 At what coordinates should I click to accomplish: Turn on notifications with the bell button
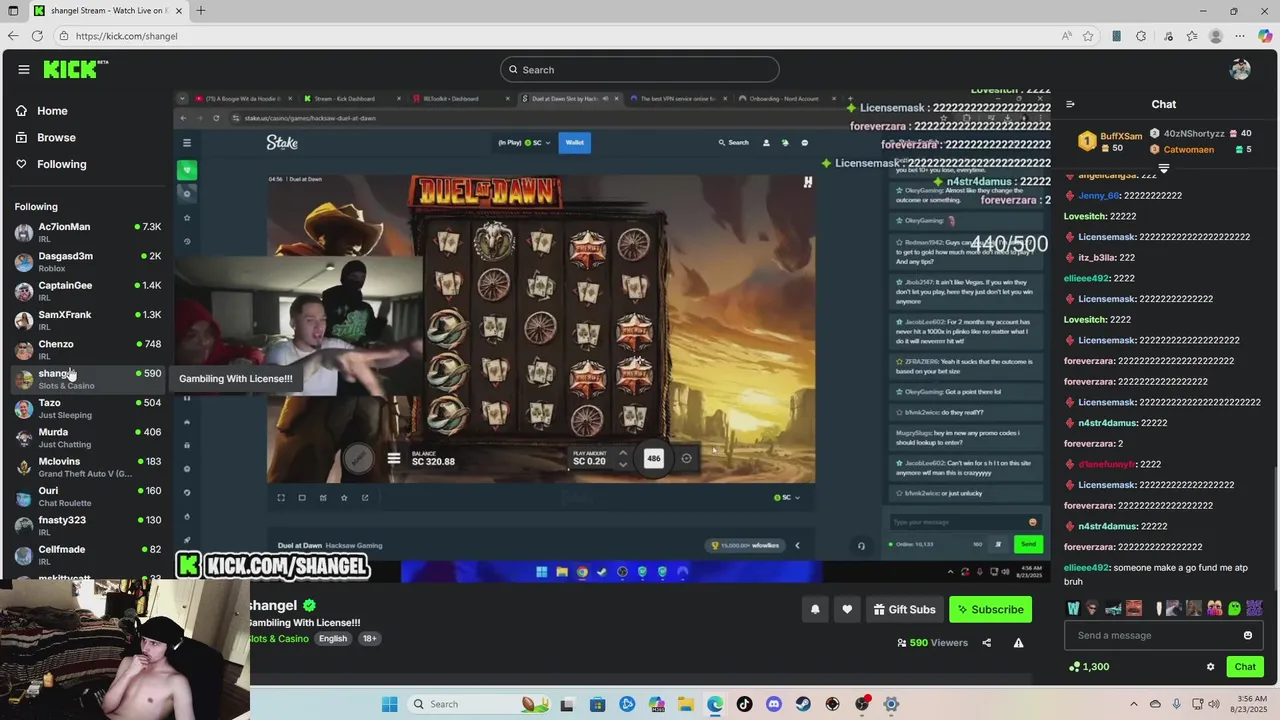(x=815, y=609)
